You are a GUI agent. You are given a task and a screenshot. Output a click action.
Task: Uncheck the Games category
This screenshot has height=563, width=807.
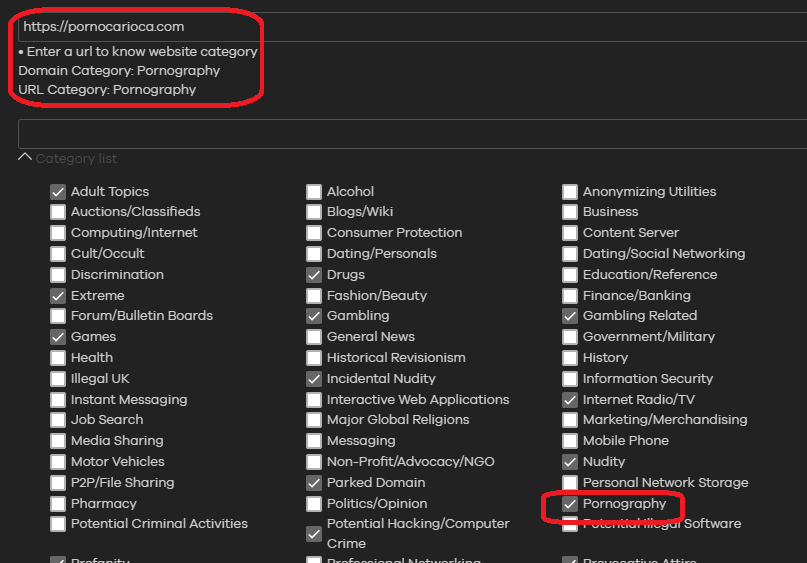[x=58, y=337]
